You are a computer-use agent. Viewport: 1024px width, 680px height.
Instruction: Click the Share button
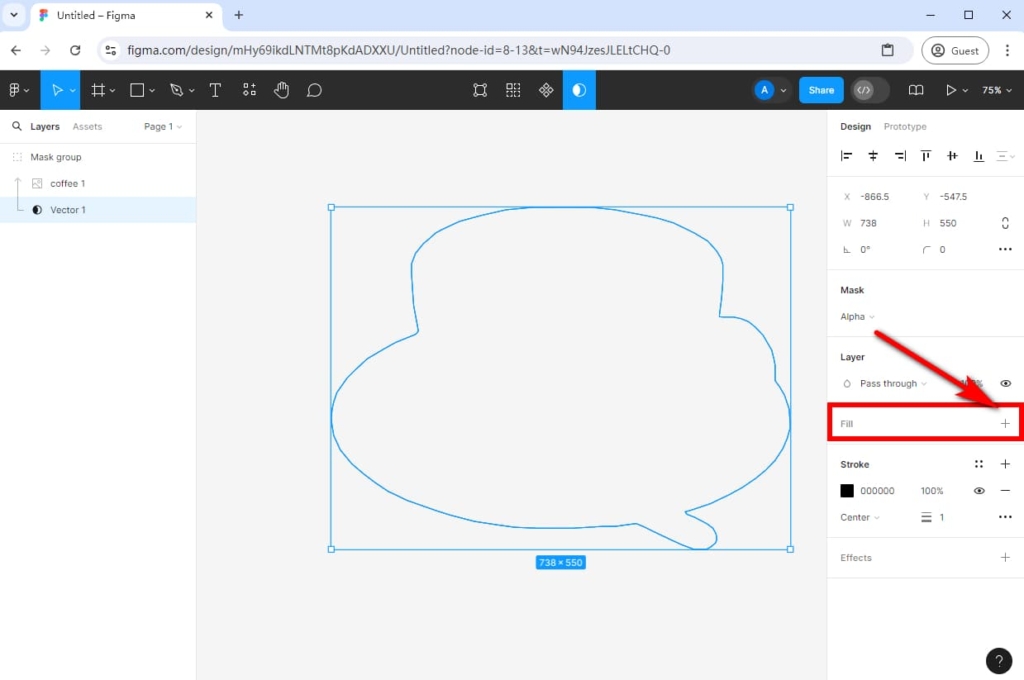point(820,90)
